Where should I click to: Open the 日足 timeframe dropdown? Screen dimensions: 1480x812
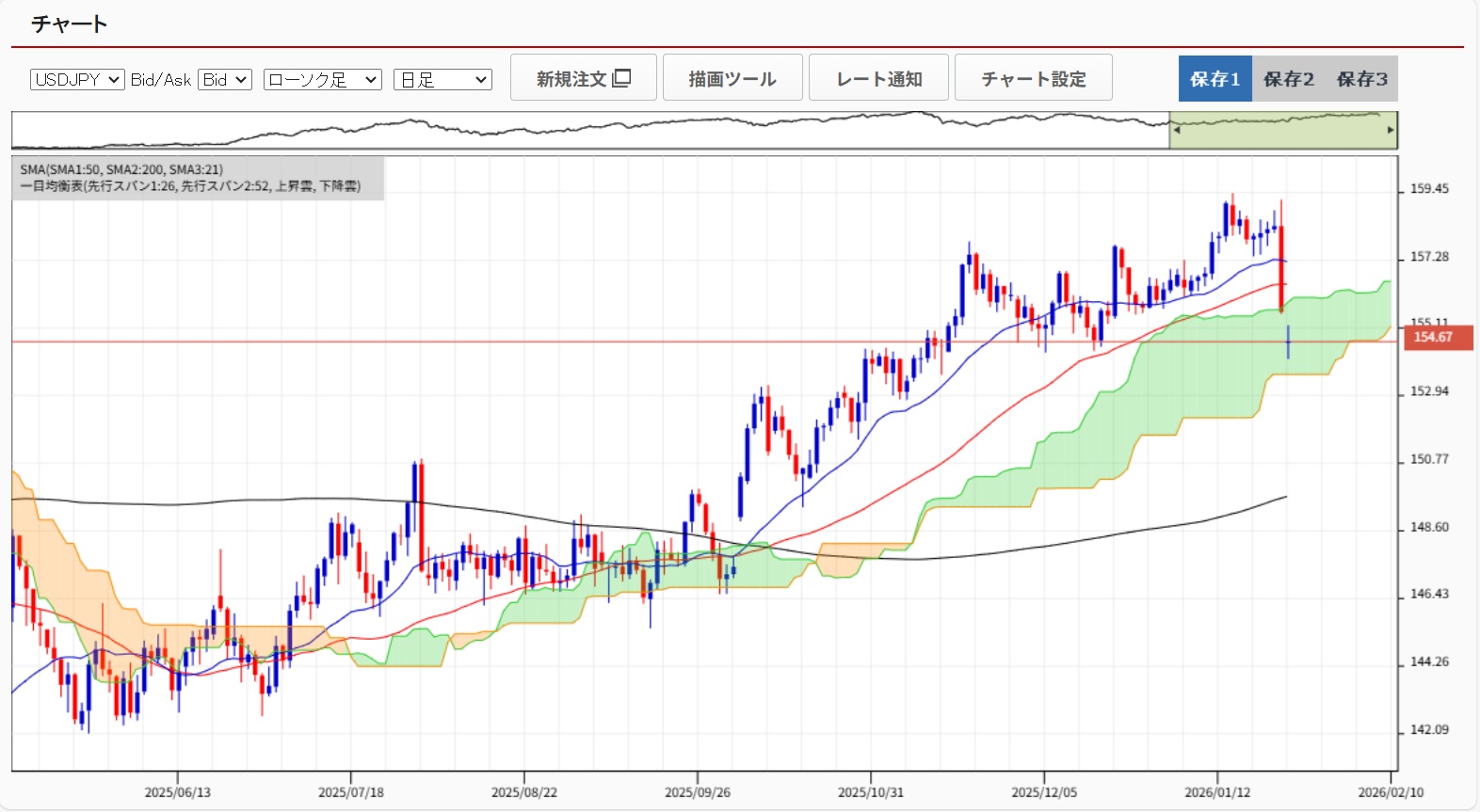pyautogui.click(x=442, y=80)
